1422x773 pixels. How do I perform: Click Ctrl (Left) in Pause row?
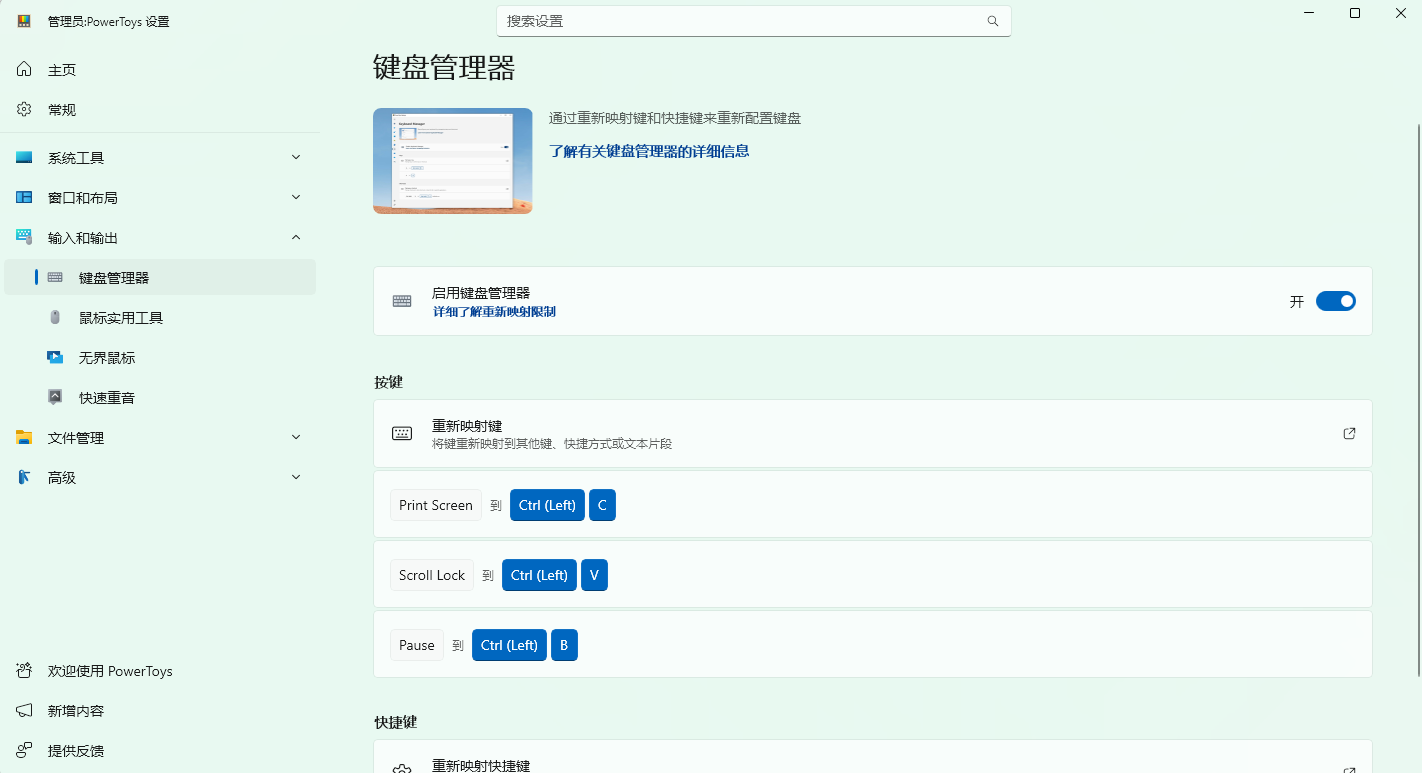click(x=510, y=645)
